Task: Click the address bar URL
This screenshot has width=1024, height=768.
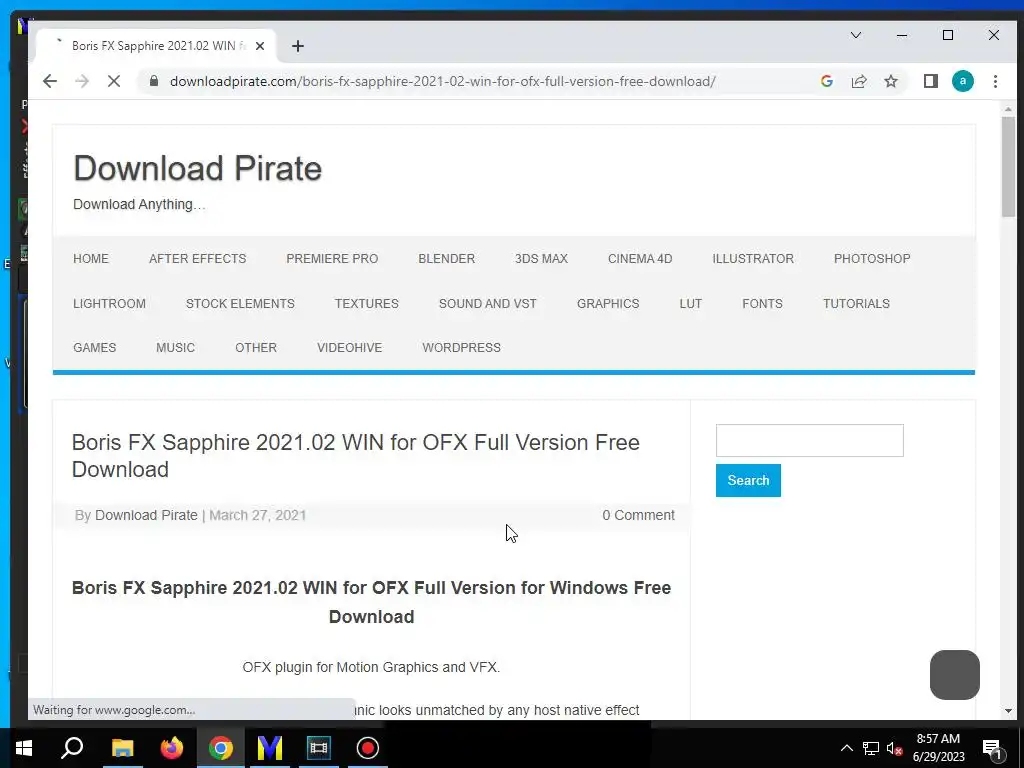Action: (x=443, y=81)
